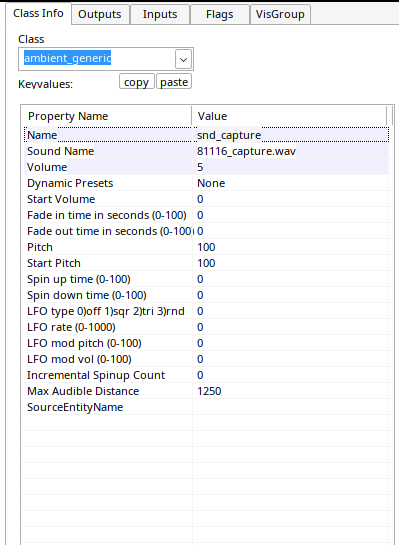Switch to the Outputs tab
This screenshot has width=399, height=545.
100,14
